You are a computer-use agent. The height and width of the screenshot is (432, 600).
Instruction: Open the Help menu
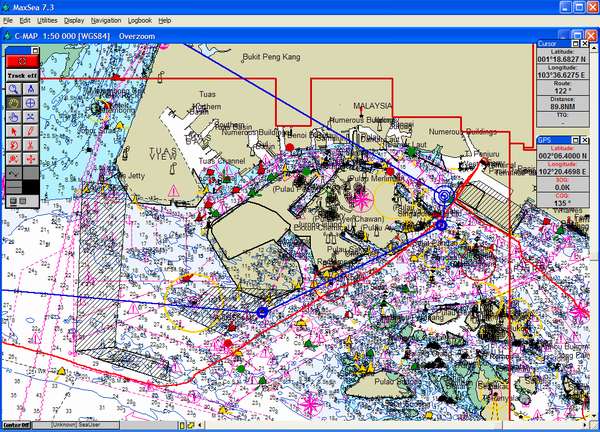coord(165,21)
